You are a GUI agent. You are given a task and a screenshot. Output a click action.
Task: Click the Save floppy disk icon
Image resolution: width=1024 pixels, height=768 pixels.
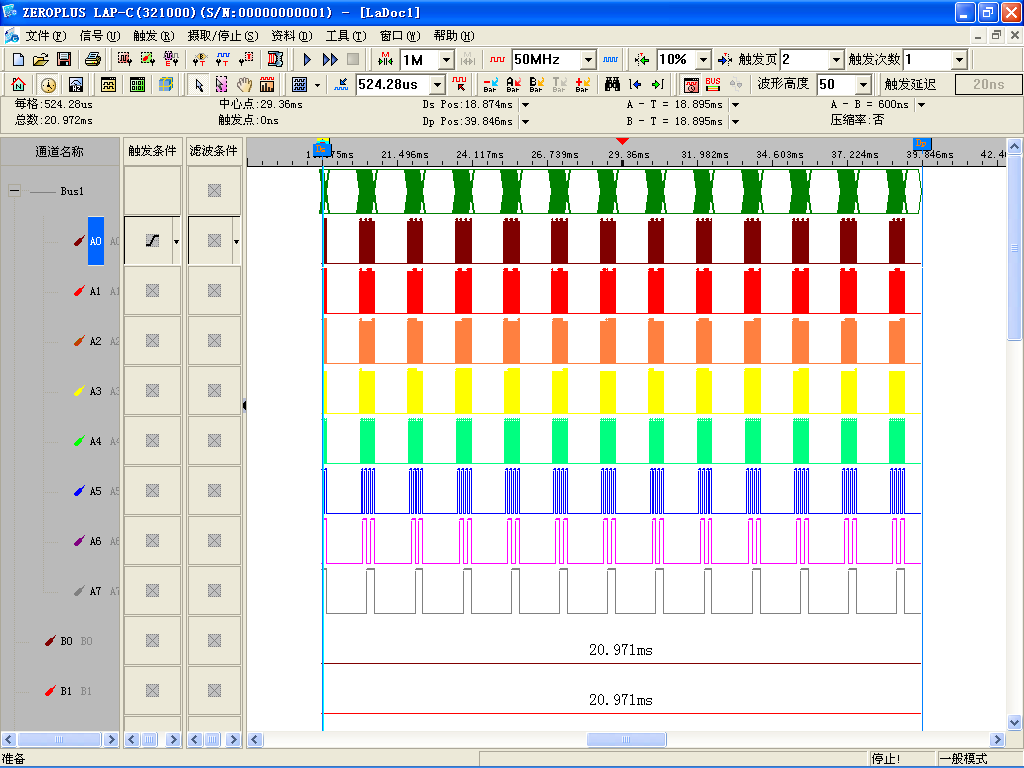click(x=63, y=60)
